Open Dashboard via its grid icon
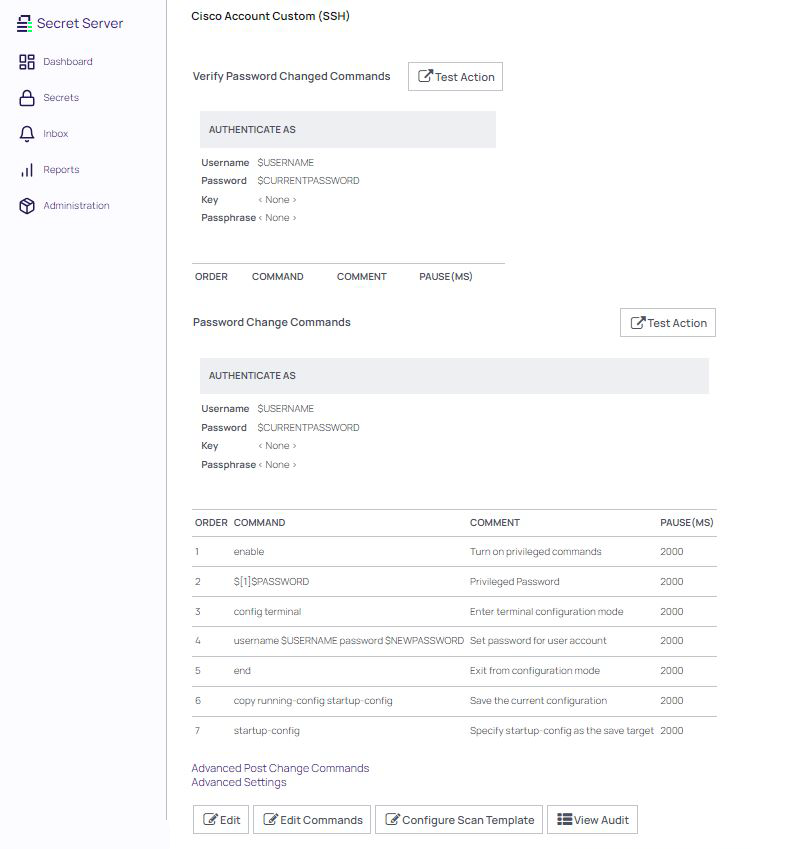The height and width of the screenshot is (849, 801). click(27, 62)
